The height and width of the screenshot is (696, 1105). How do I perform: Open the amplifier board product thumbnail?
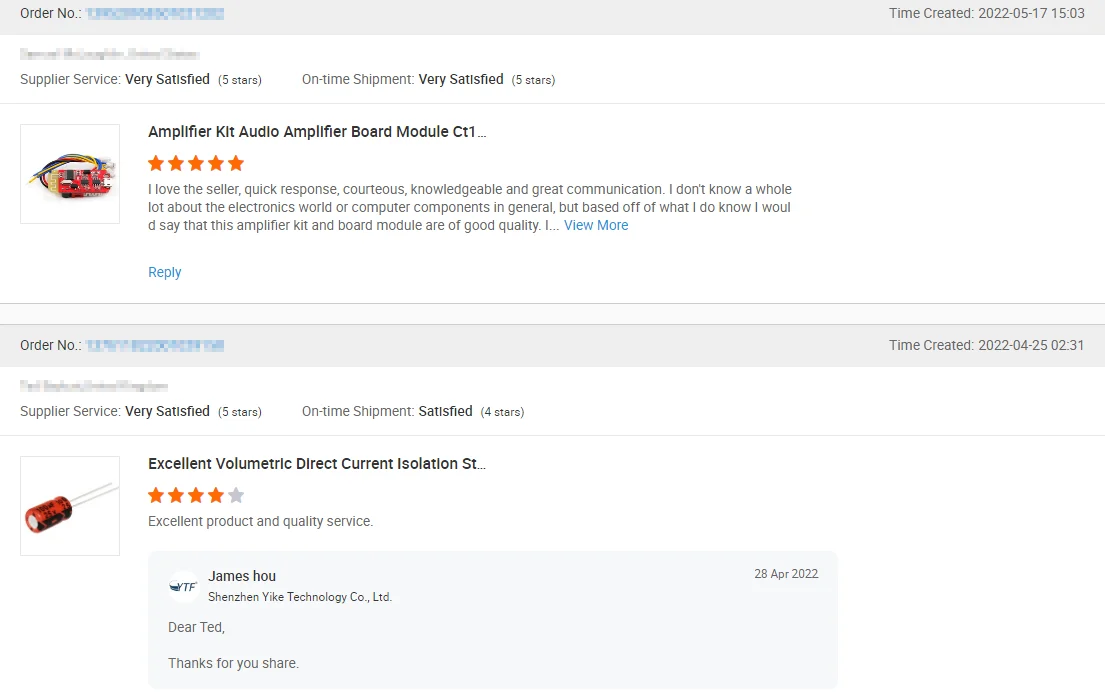(70, 174)
